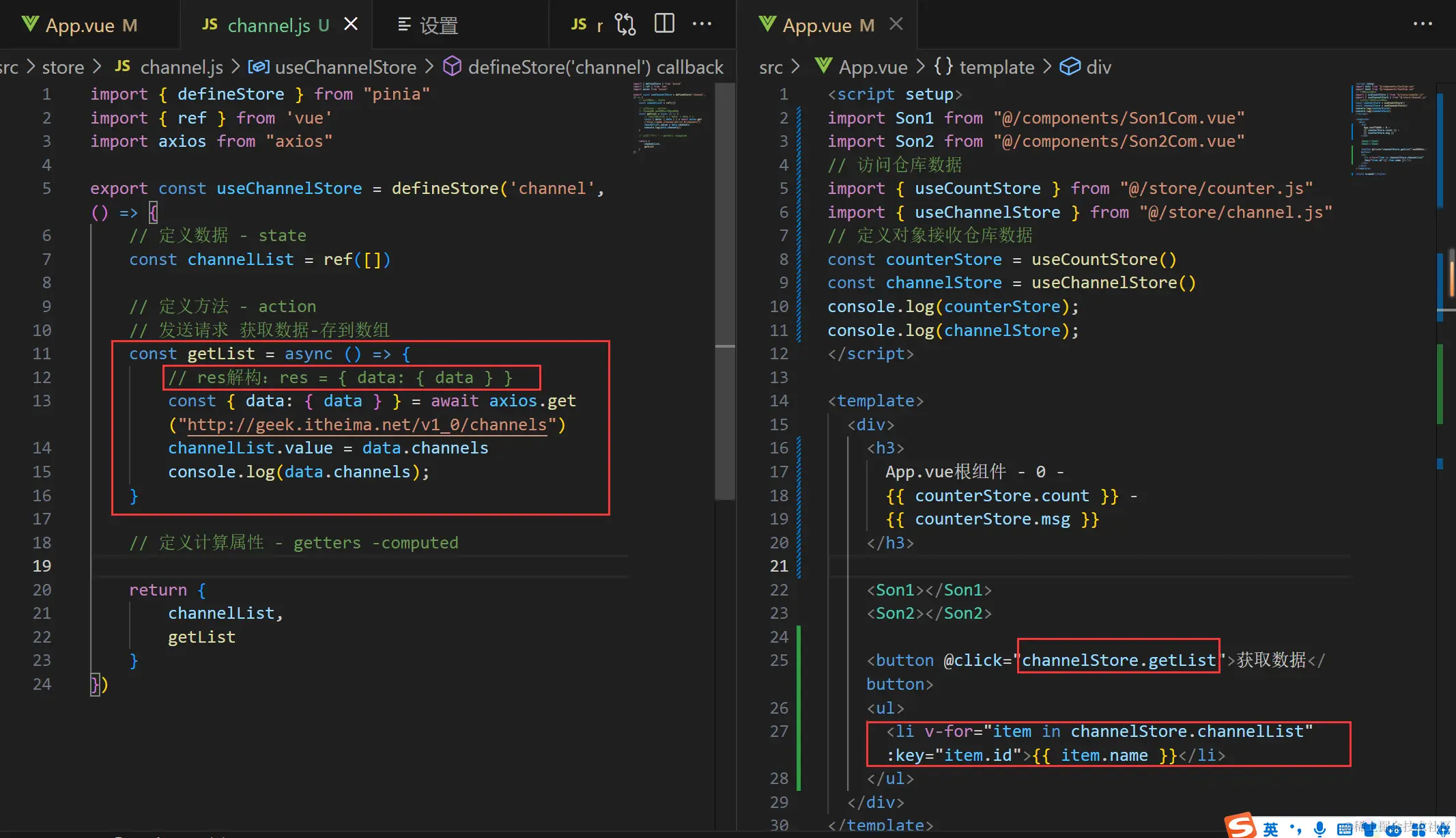Switch to the partially hidden JS tab
Viewport: 1456px width, 838px height.
pos(587,25)
